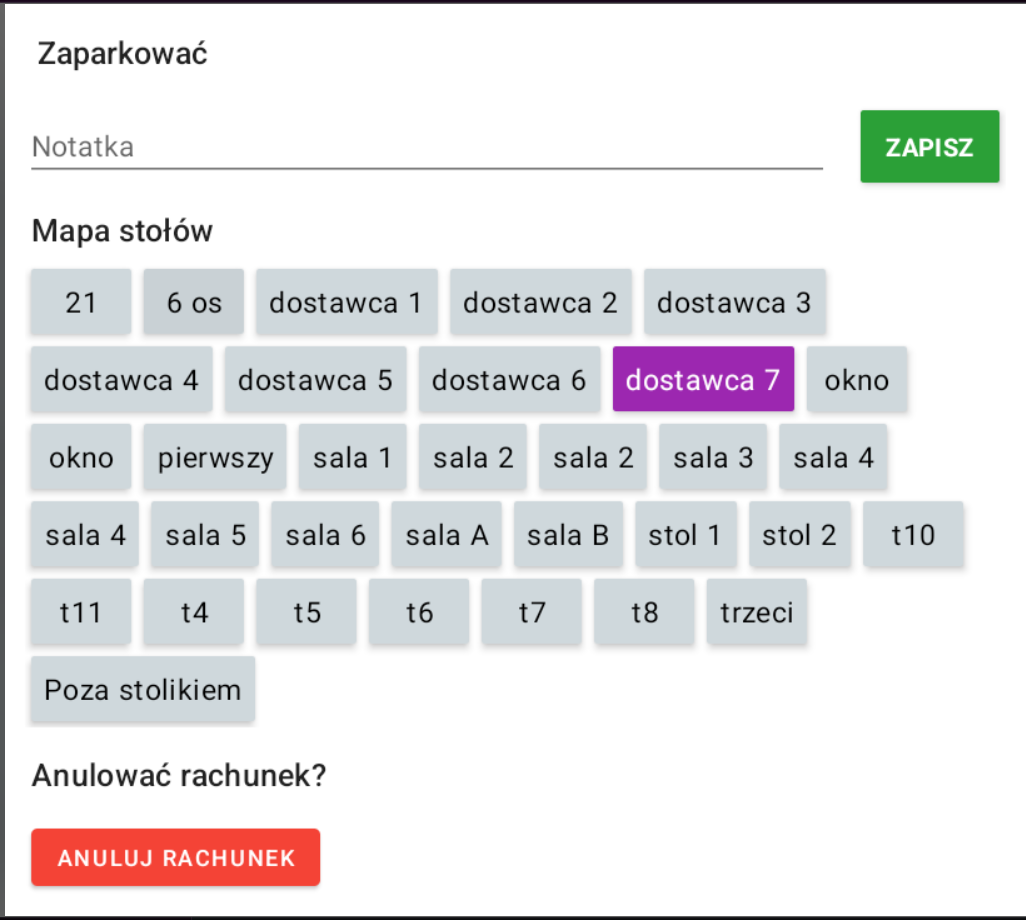The image size is (1026, 920).
Task: Select sala A table button
Action: tap(447, 535)
